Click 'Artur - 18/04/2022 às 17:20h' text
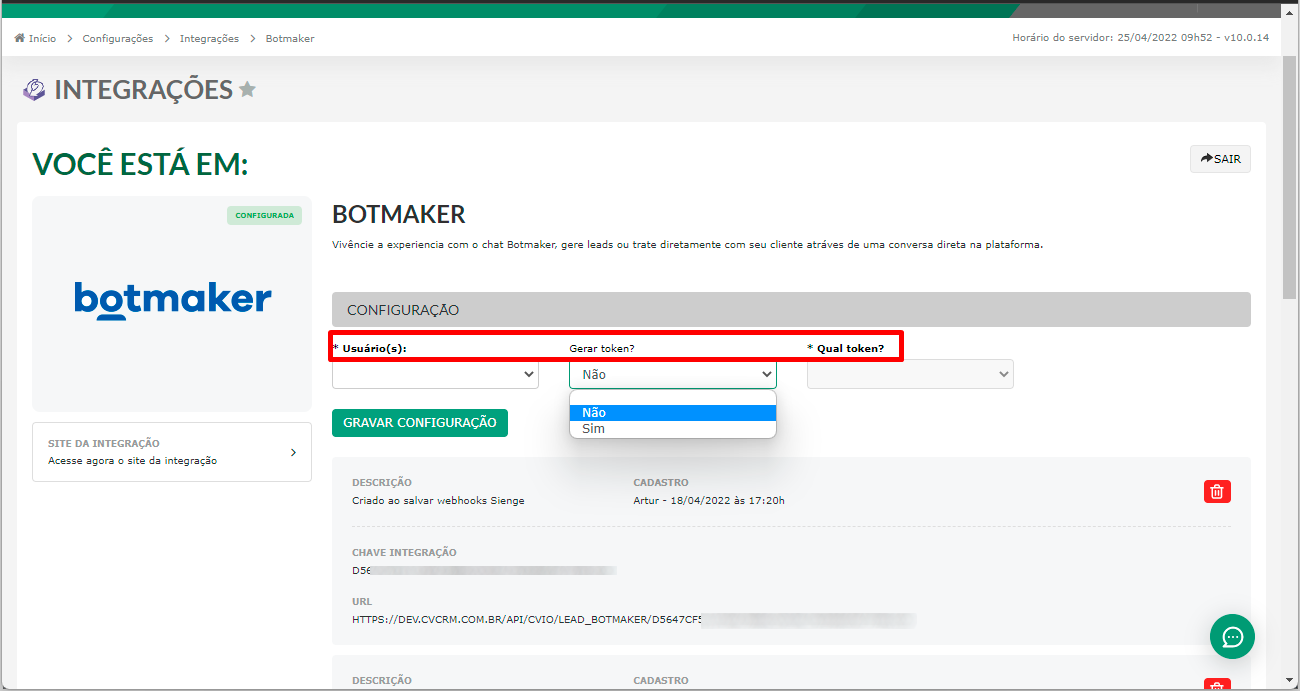This screenshot has height=691, width=1300. pos(709,500)
